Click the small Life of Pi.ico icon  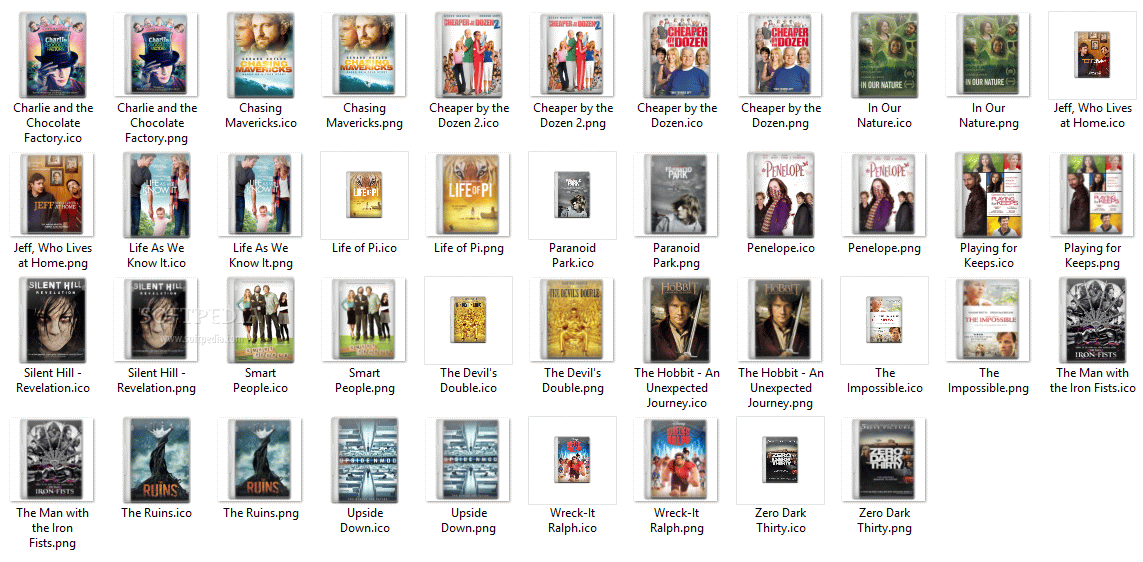pyautogui.click(x=364, y=195)
